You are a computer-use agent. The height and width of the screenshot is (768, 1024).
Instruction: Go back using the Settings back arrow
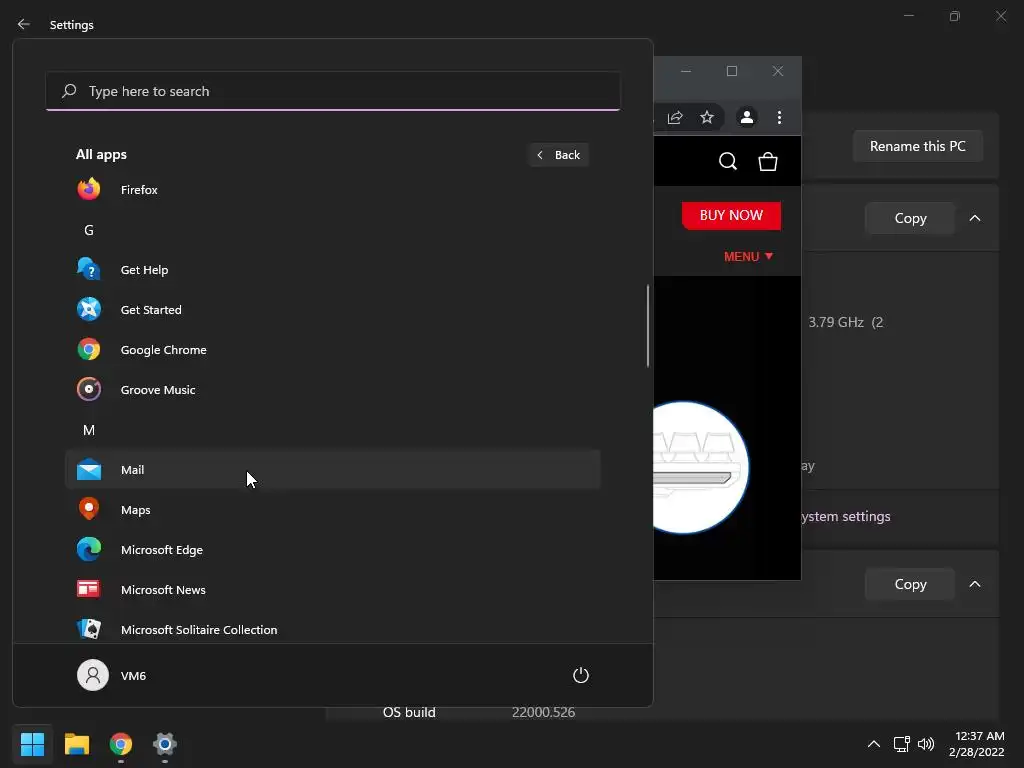coord(24,24)
